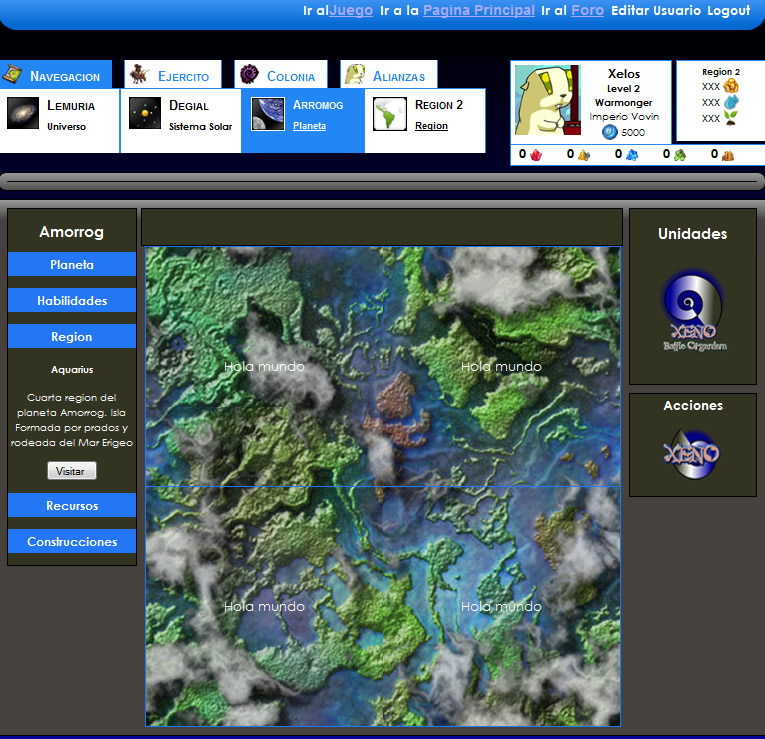
Task: Click the Alianzas creature icon
Action: (355, 75)
